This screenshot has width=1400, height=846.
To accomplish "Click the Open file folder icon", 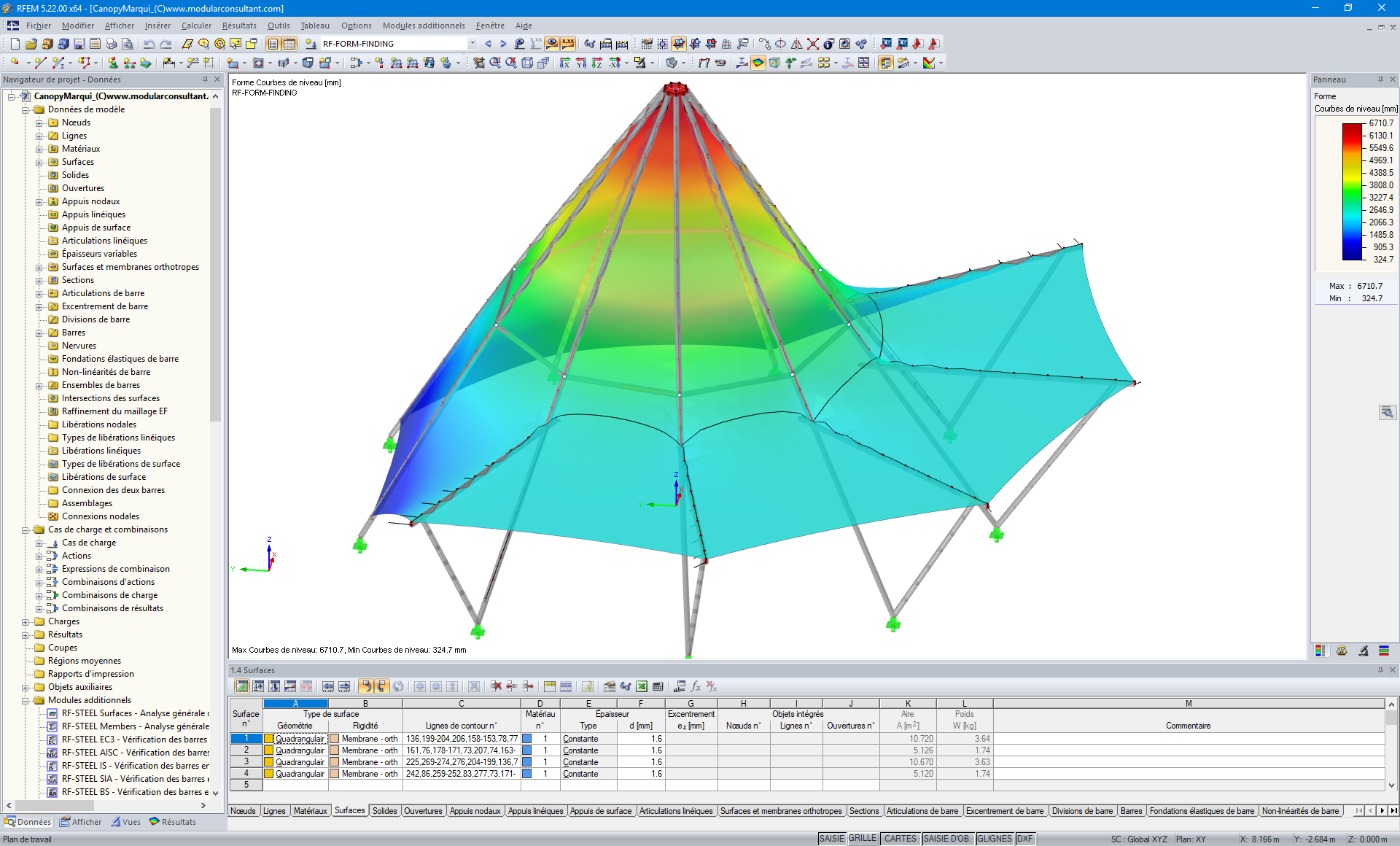I will coord(31,44).
